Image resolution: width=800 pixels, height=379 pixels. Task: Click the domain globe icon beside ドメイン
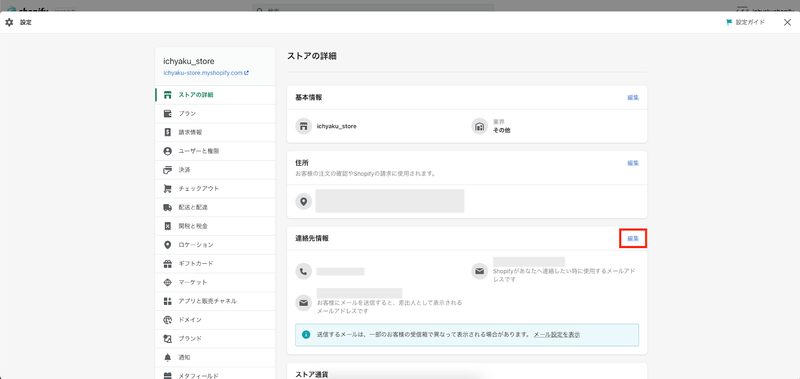tap(167, 320)
